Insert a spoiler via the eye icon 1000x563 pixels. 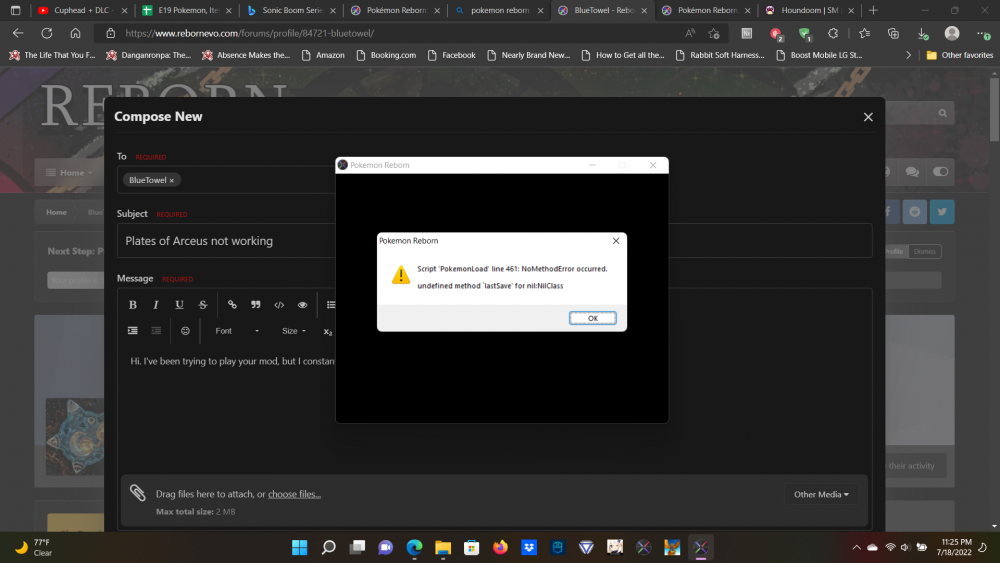pyautogui.click(x=302, y=305)
